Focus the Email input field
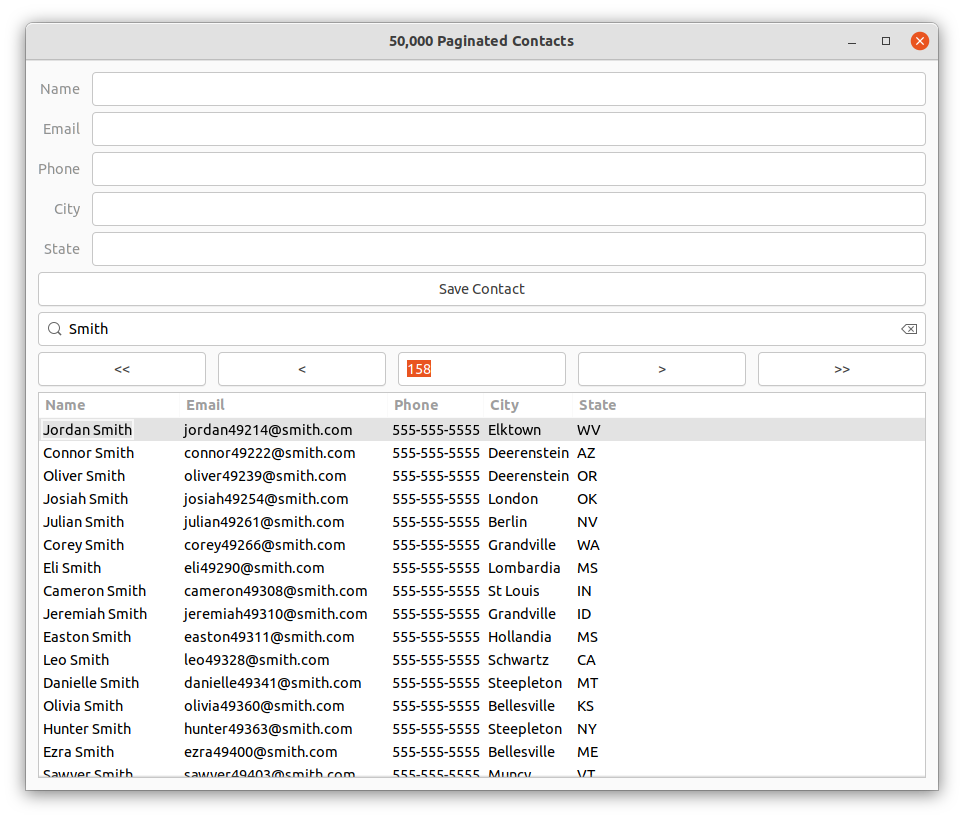 pos(508,129)
